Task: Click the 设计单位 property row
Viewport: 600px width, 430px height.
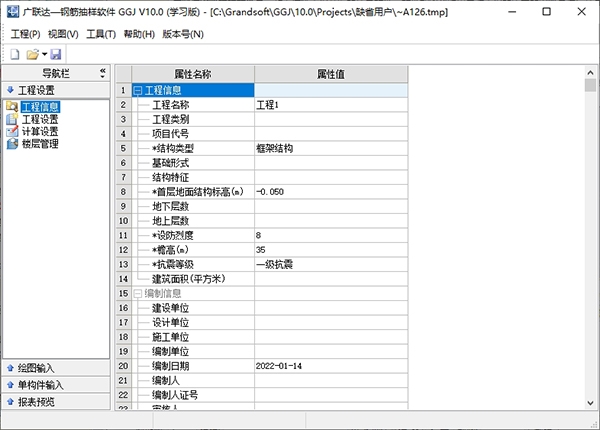Action: 193,322
